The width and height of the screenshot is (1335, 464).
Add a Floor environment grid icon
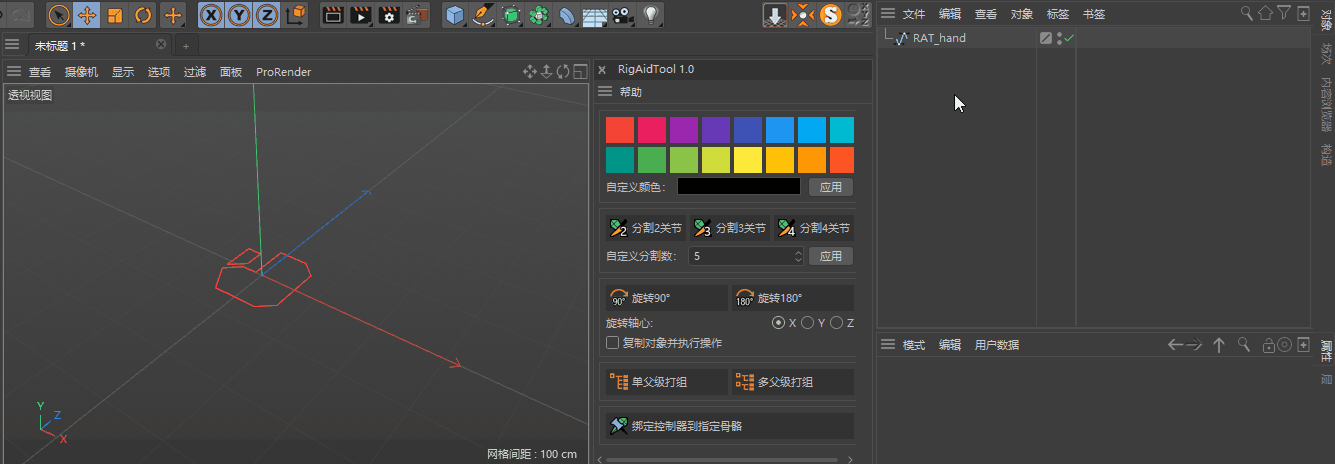point(596,15)
